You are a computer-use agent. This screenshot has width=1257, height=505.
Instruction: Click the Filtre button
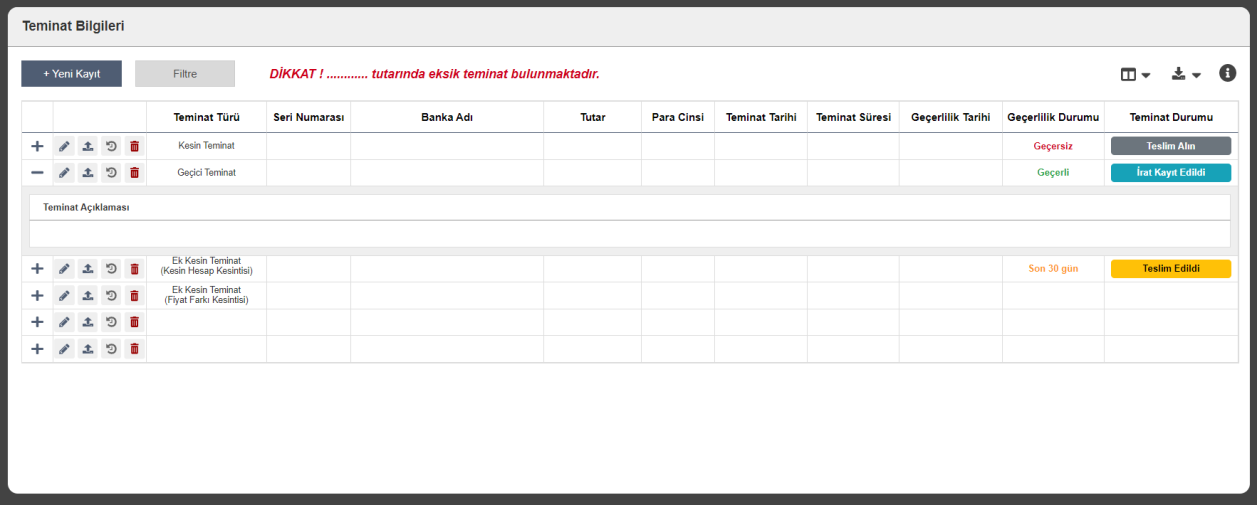tap(185, 74)
